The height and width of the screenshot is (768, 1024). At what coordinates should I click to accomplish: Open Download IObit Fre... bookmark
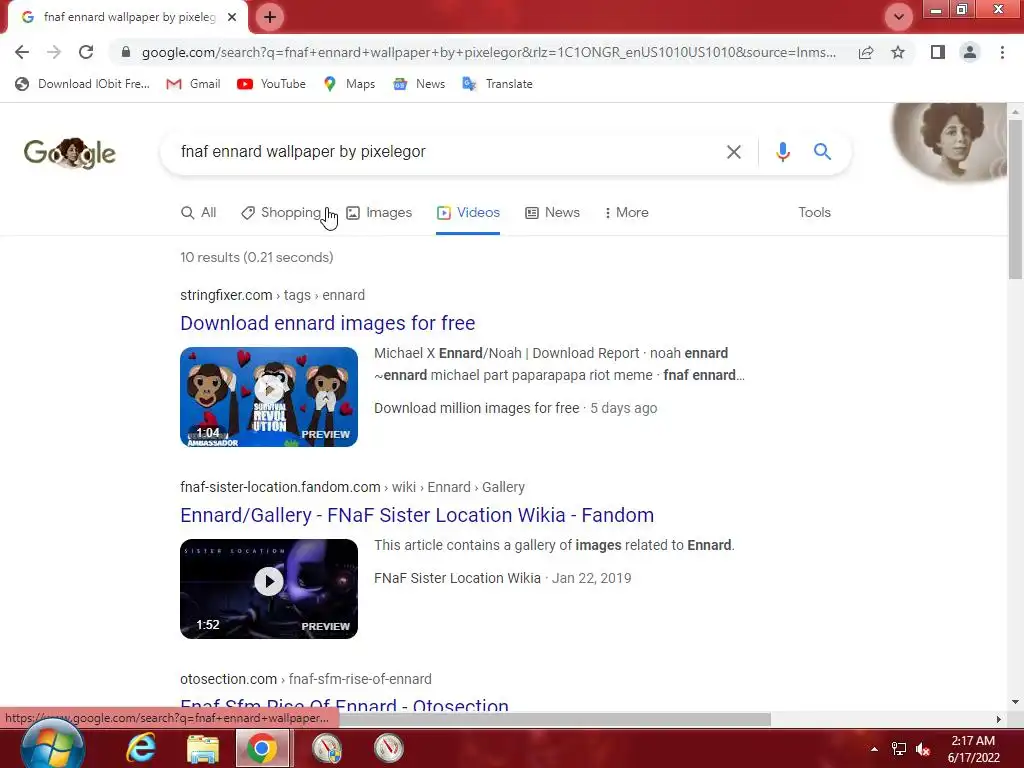pyautogui.click(x=82, y=84)
